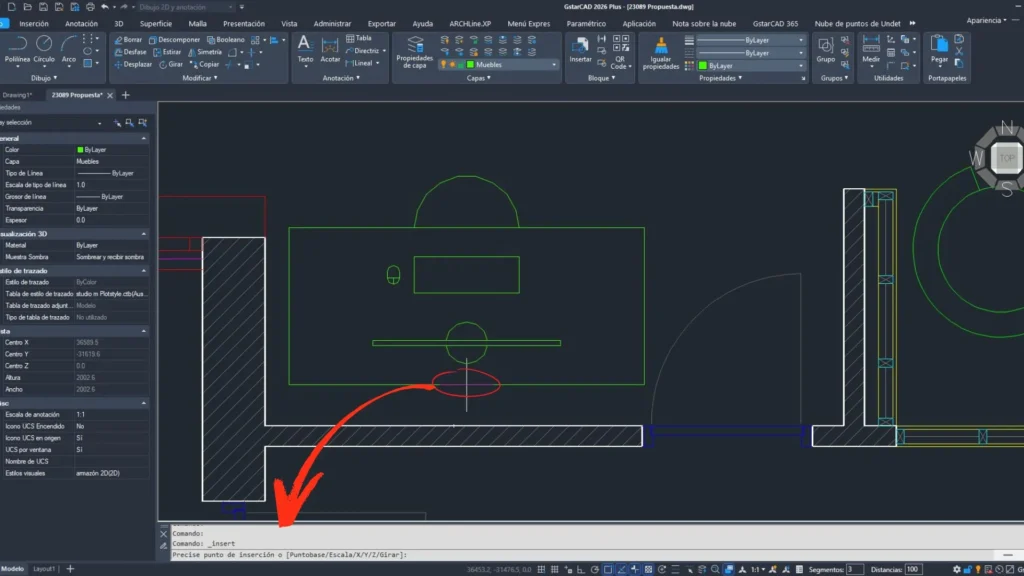The height and width of the screenshot is (576, 1024).
Task: Insert a Tabla table
Action: click(359, 39)
